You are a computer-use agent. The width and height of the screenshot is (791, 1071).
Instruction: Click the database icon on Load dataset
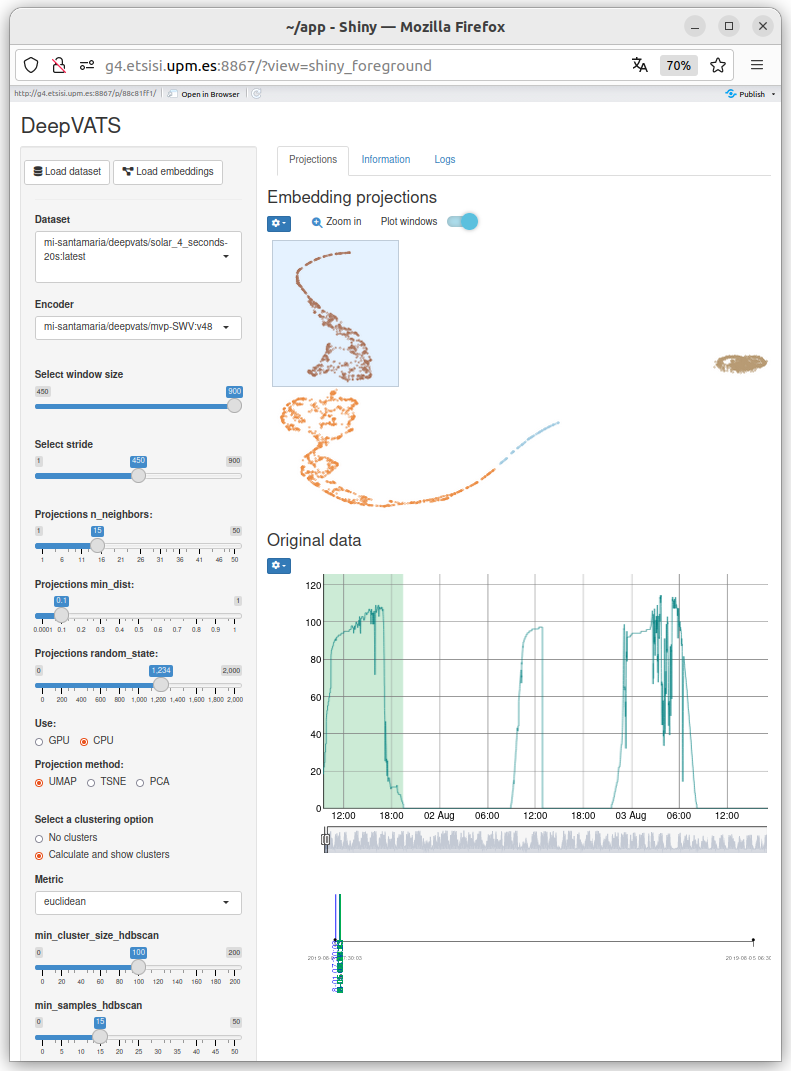pos(38,171)
